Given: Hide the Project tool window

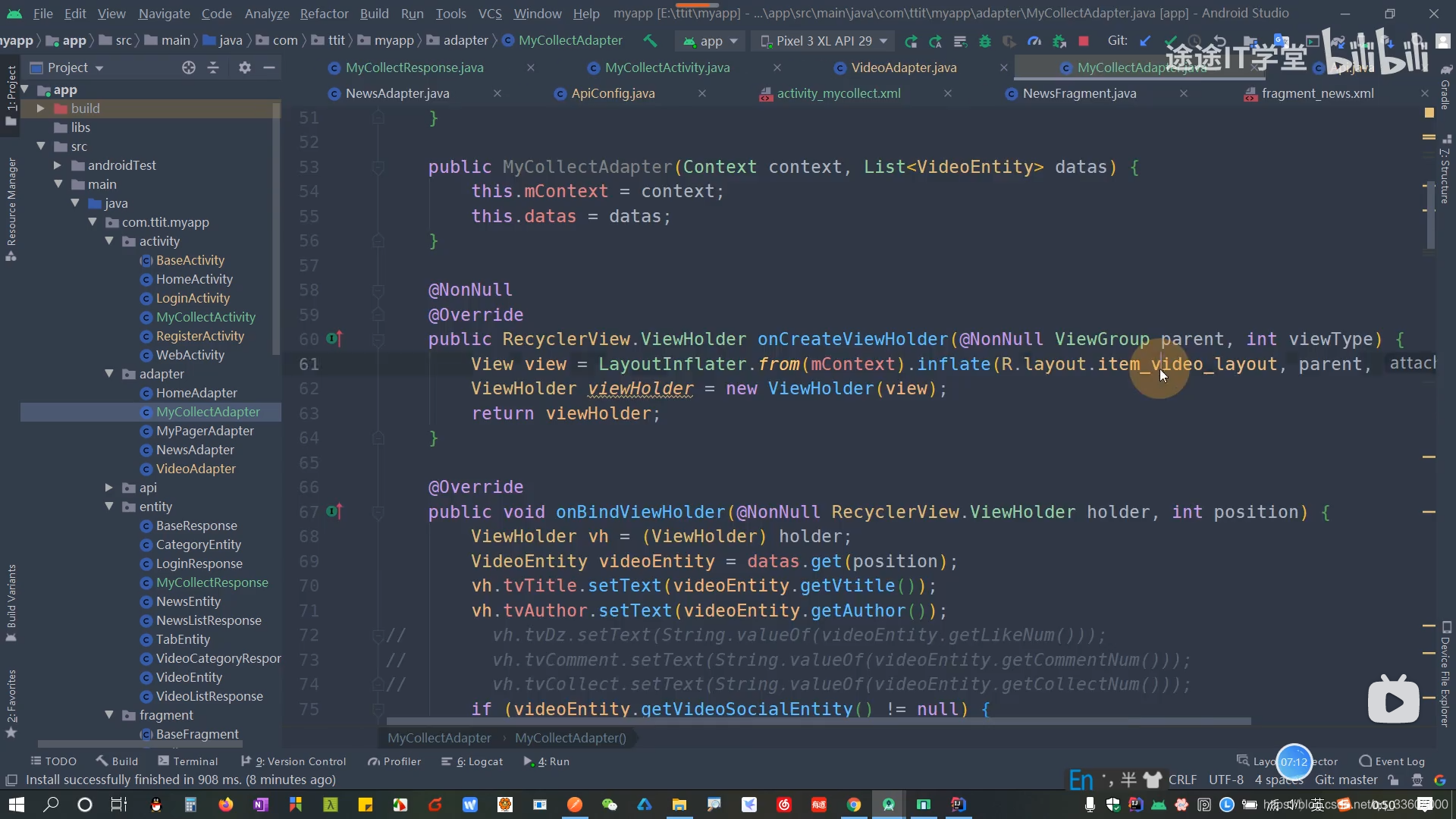Looking at the screenshot, I should point(268,67).
